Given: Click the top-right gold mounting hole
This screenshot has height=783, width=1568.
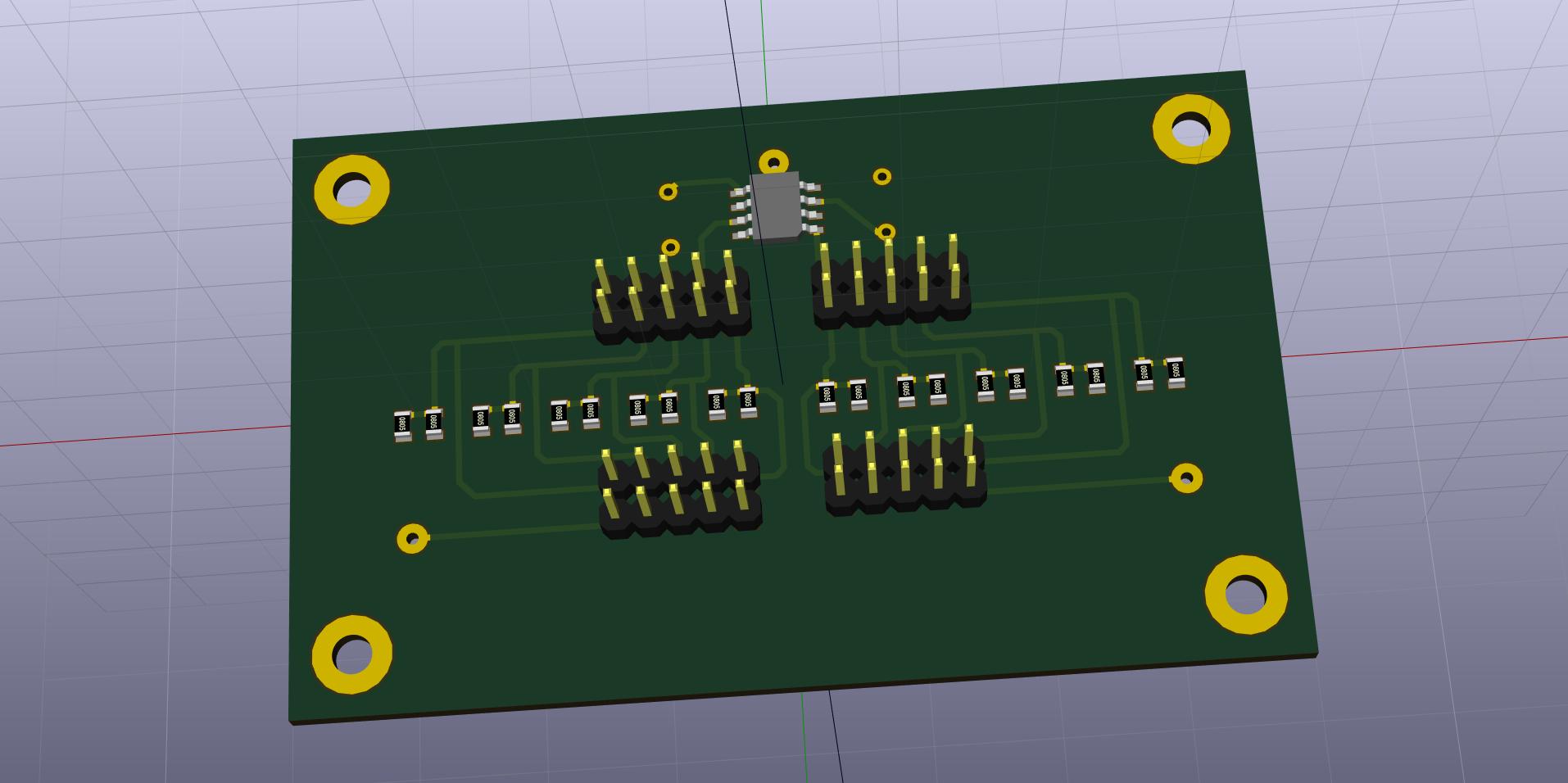Looking at the screenshot, I should coord(1191,129).
